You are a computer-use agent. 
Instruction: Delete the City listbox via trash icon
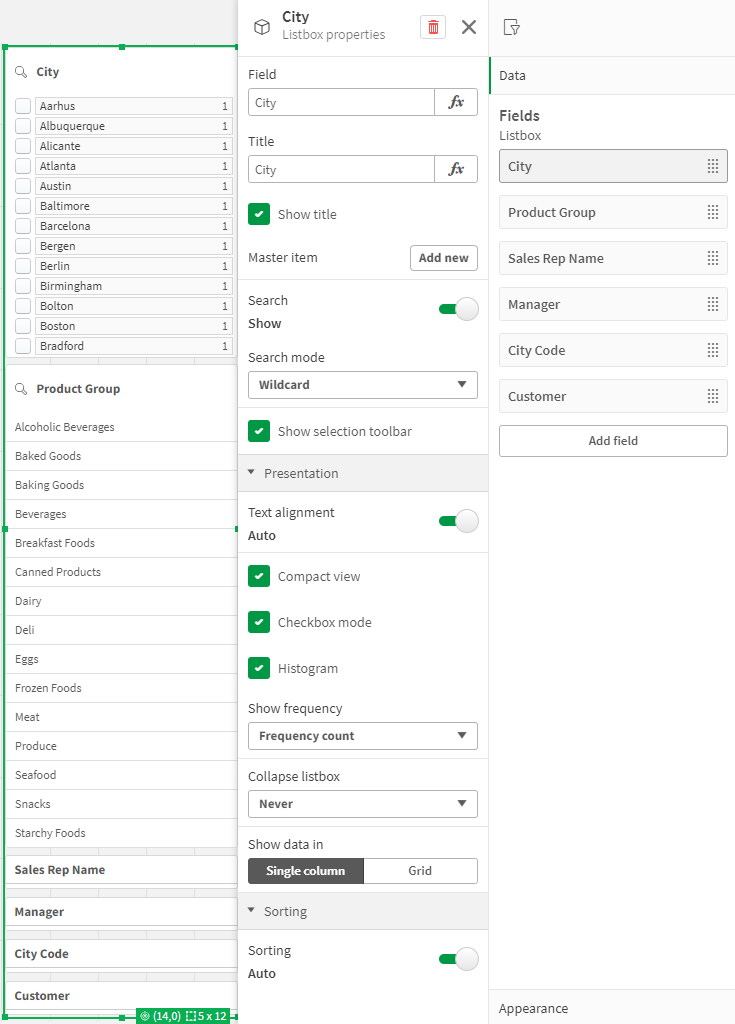(x=432, y=27)
